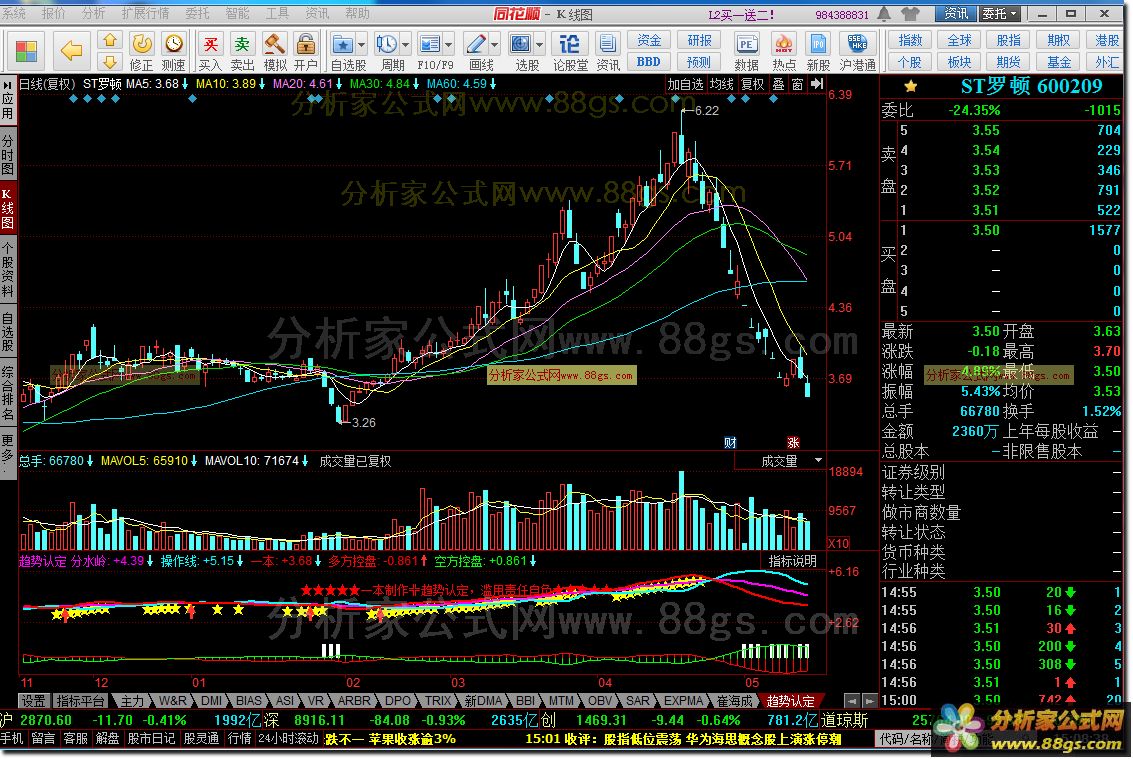Click the 买入 buy icon
Screen dimensions: 1133x759
click(x=210, y=51)
